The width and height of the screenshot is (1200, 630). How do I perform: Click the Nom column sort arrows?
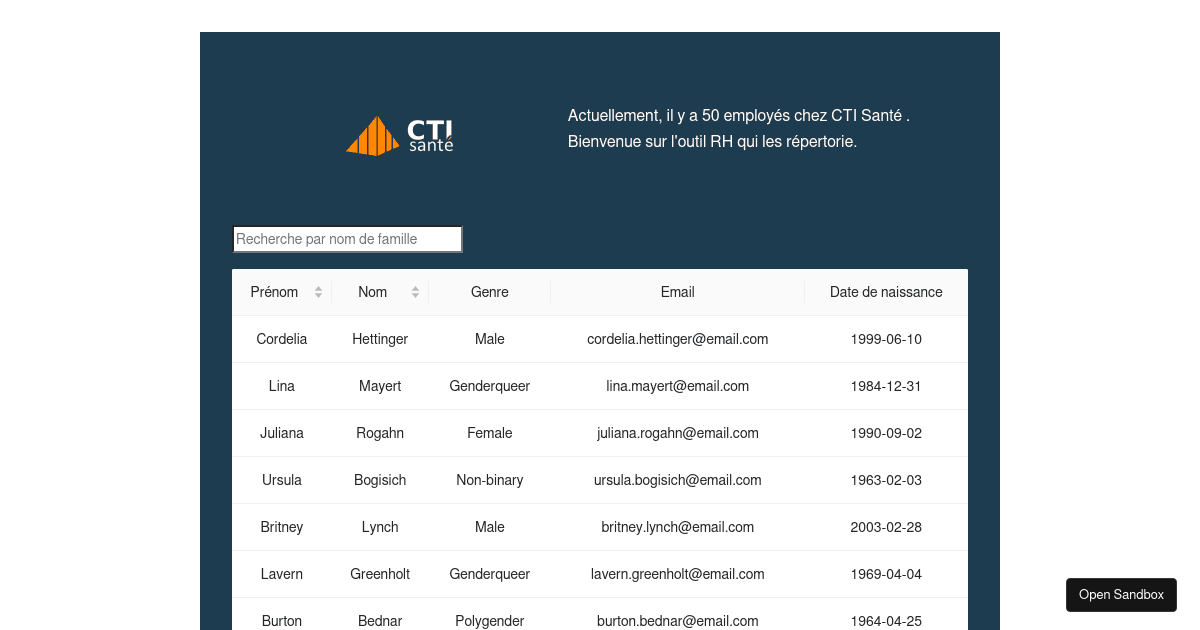pos(415,292)
